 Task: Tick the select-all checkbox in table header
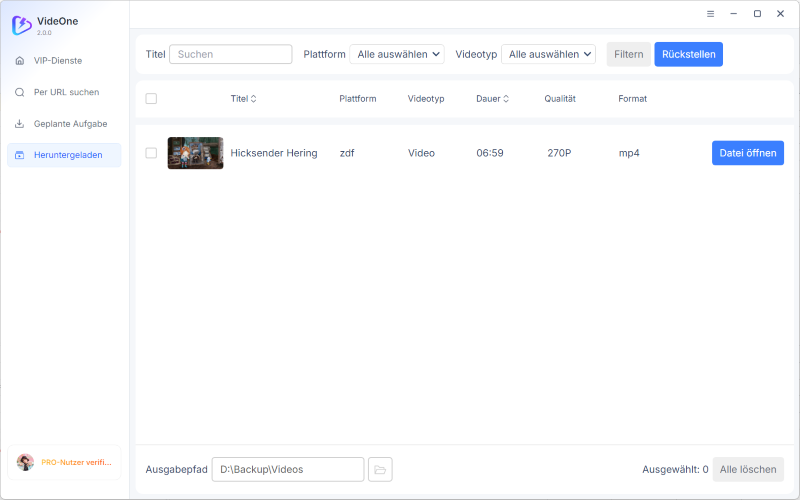click(x=151, y=98)
